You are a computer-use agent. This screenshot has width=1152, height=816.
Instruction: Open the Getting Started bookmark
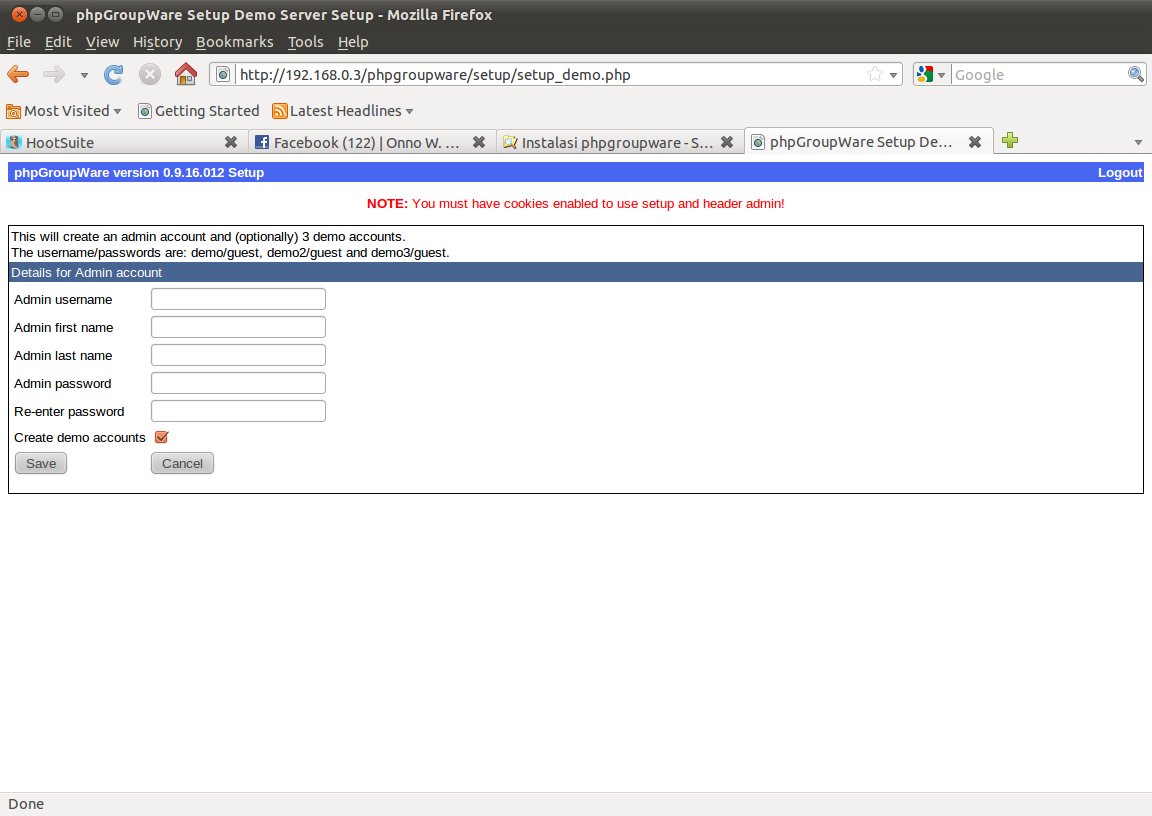click(x=199, y=111)
